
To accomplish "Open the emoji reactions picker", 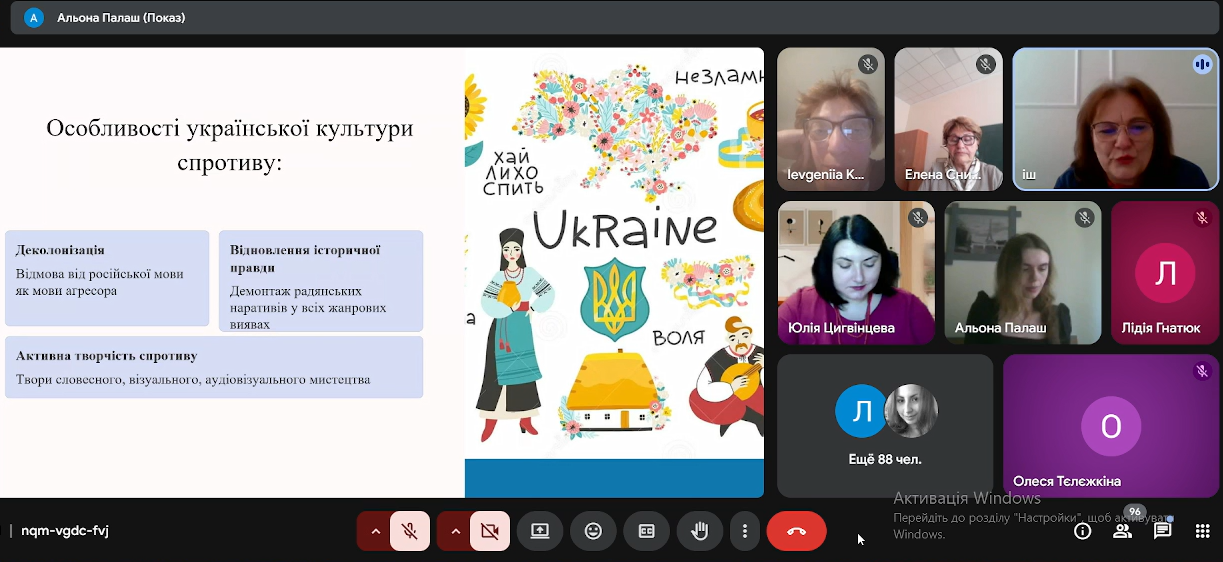I will [593, 531].
